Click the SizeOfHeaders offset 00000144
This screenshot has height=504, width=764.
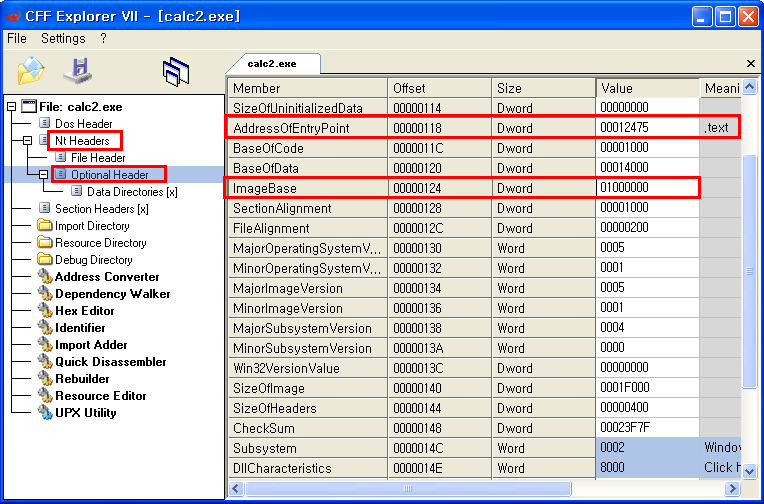(x=440, y=408)
